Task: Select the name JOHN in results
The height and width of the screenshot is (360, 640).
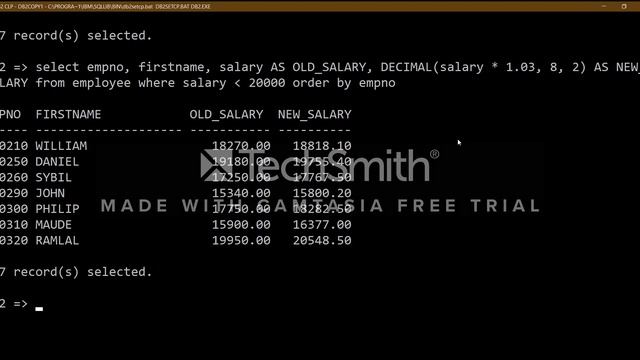Action: (50, 193)
